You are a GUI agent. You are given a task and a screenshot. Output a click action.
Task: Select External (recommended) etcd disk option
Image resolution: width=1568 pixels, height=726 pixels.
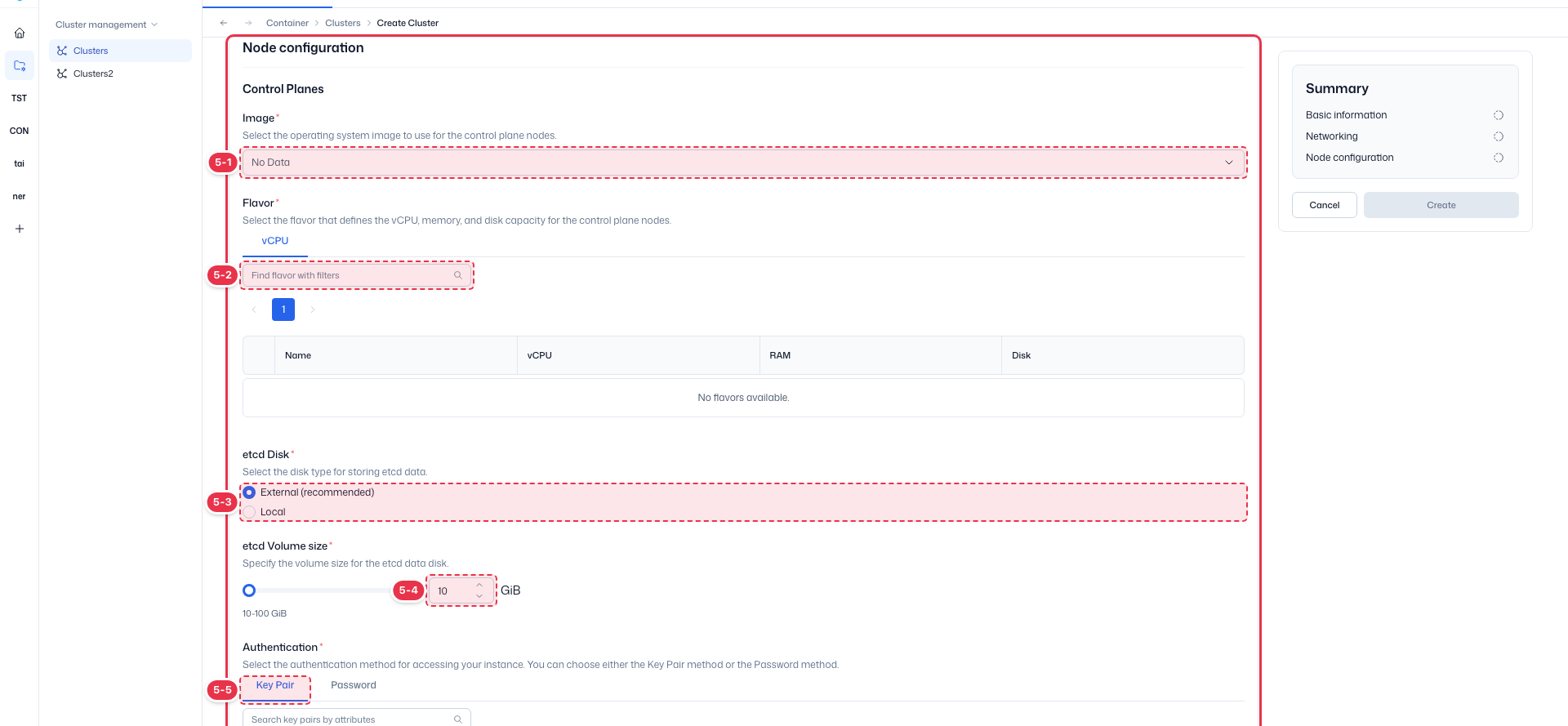pyautogui.click(x=249, y=492)
